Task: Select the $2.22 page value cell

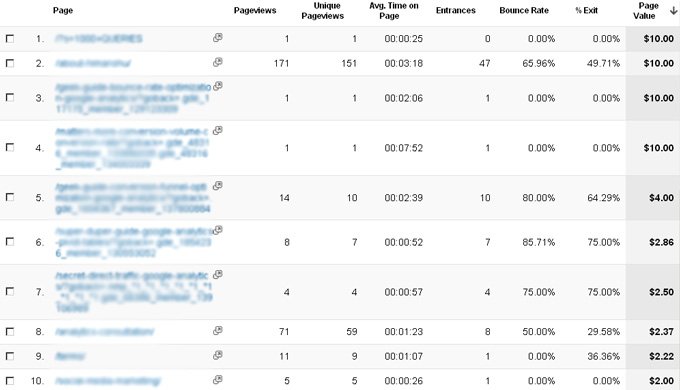Action: pyautogui.click(x=661, y=356)
